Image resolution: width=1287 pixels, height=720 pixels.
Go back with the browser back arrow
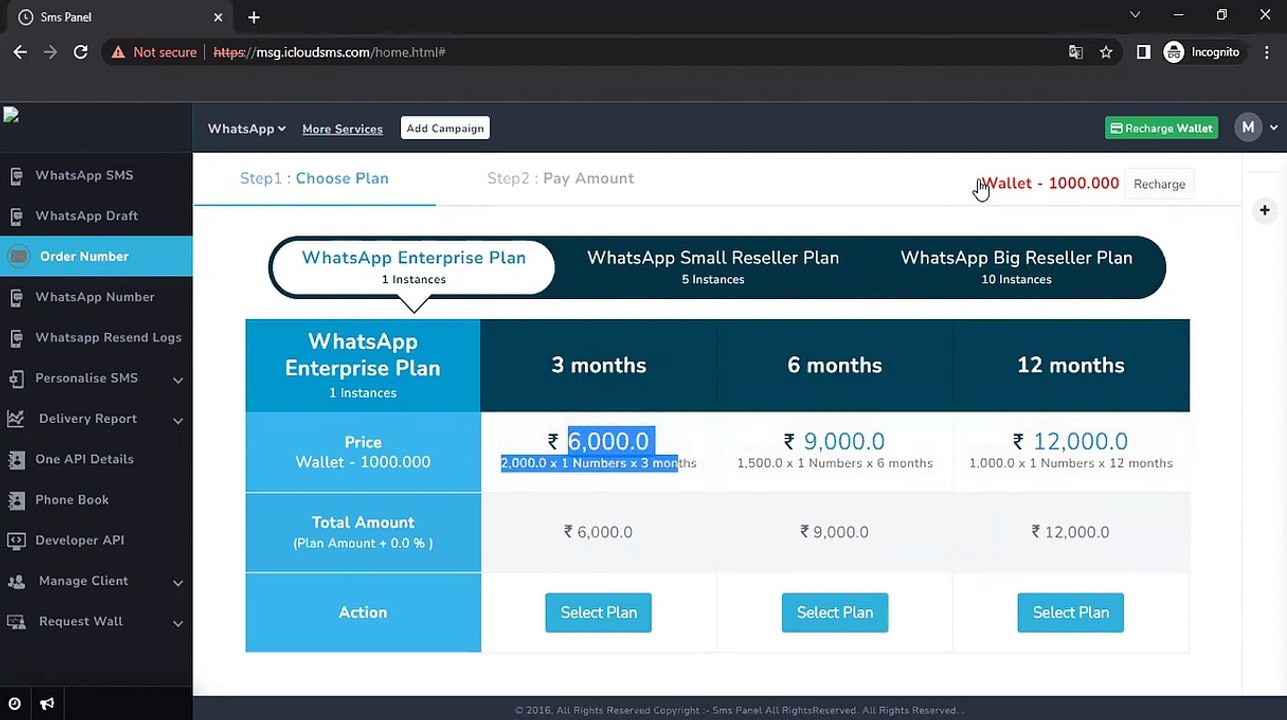click(x=20, y=52)
